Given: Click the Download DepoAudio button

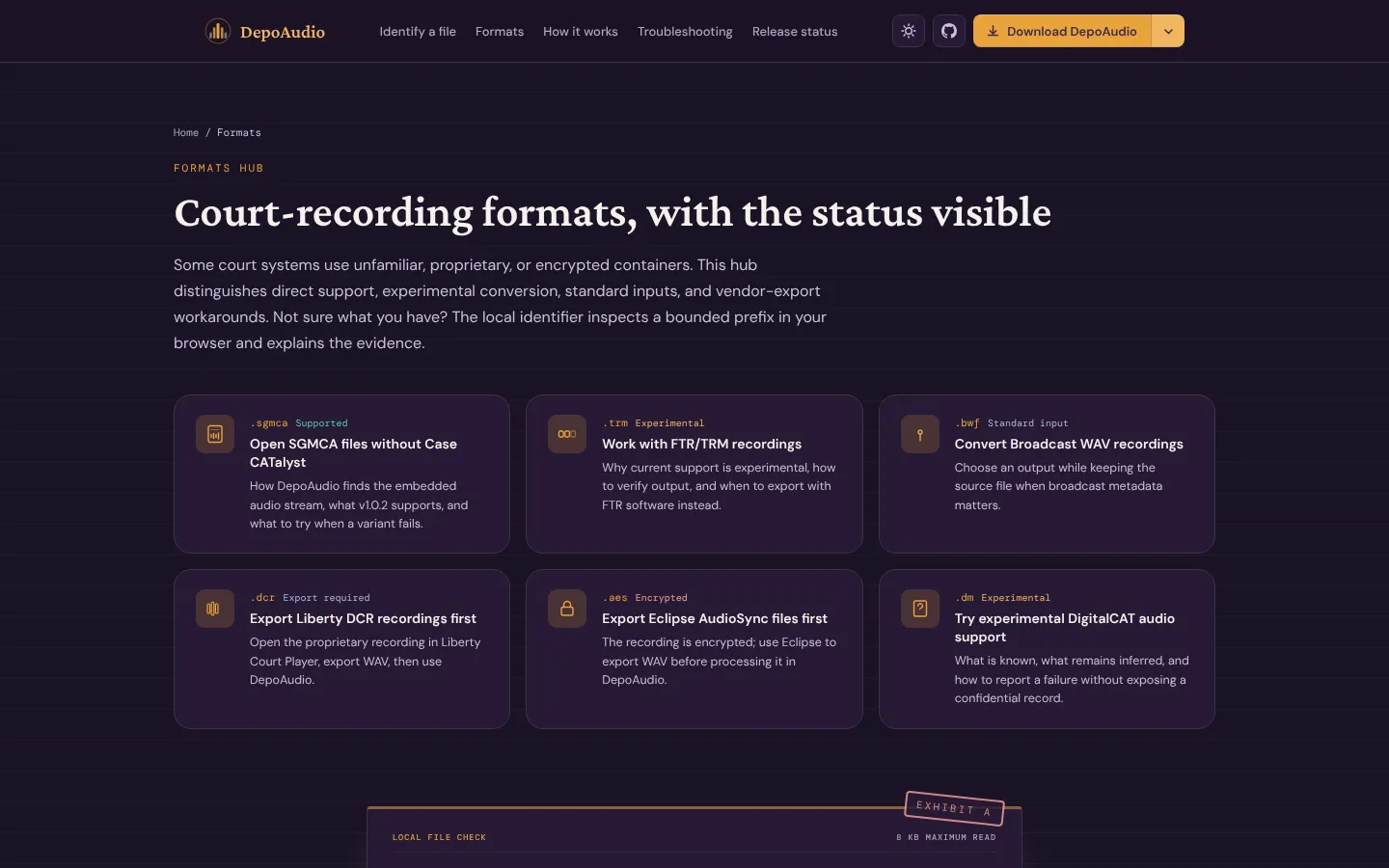Looking at the screenshot, I should [1062, 31].
